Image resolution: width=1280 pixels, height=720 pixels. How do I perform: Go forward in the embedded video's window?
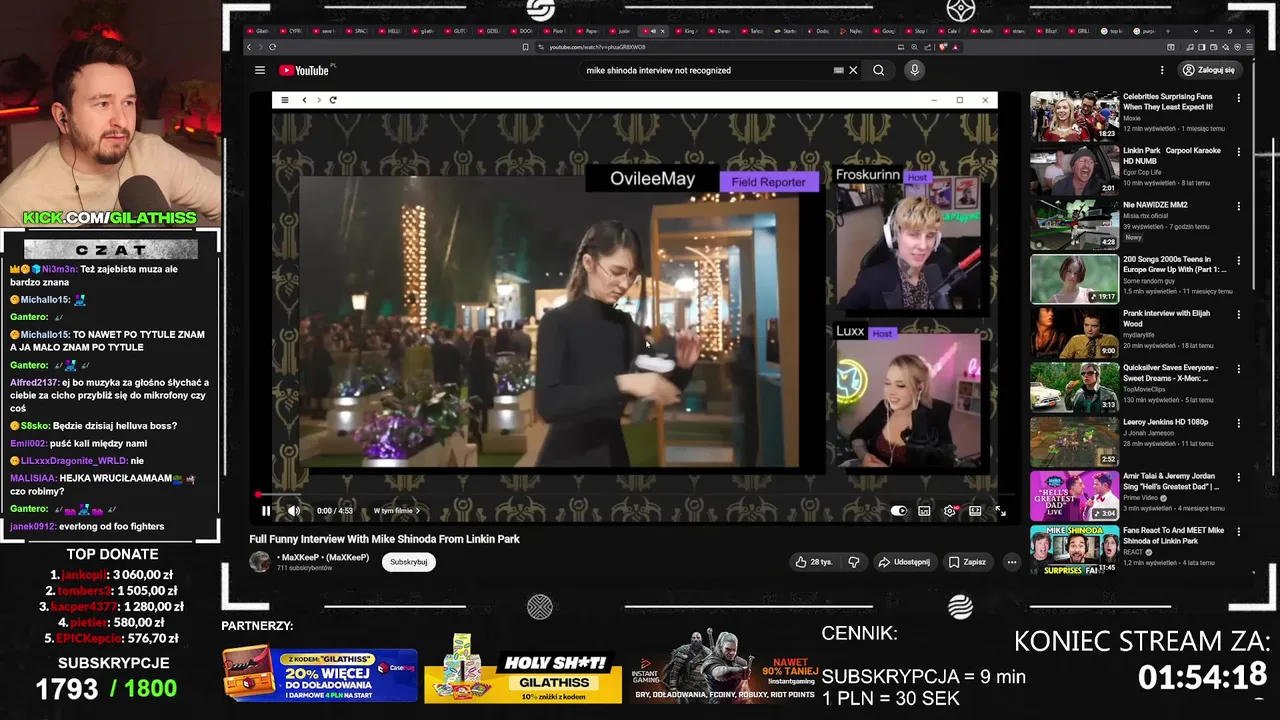coord(318,100)
